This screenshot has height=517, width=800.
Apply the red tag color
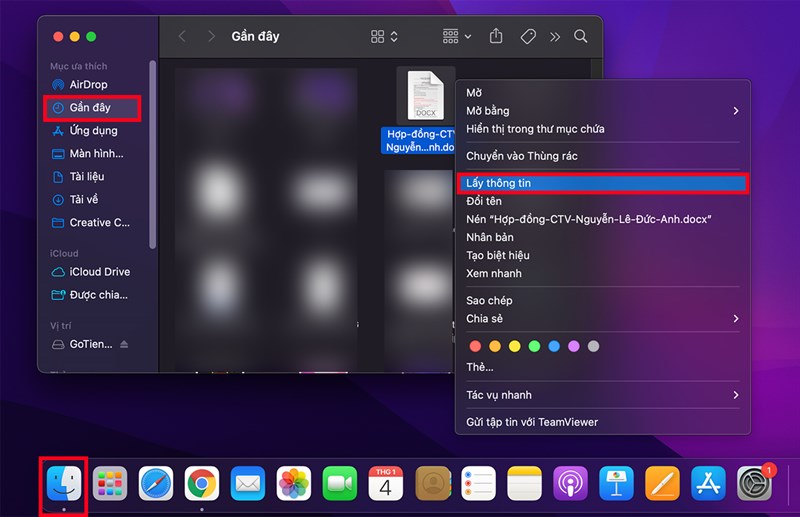475,346
